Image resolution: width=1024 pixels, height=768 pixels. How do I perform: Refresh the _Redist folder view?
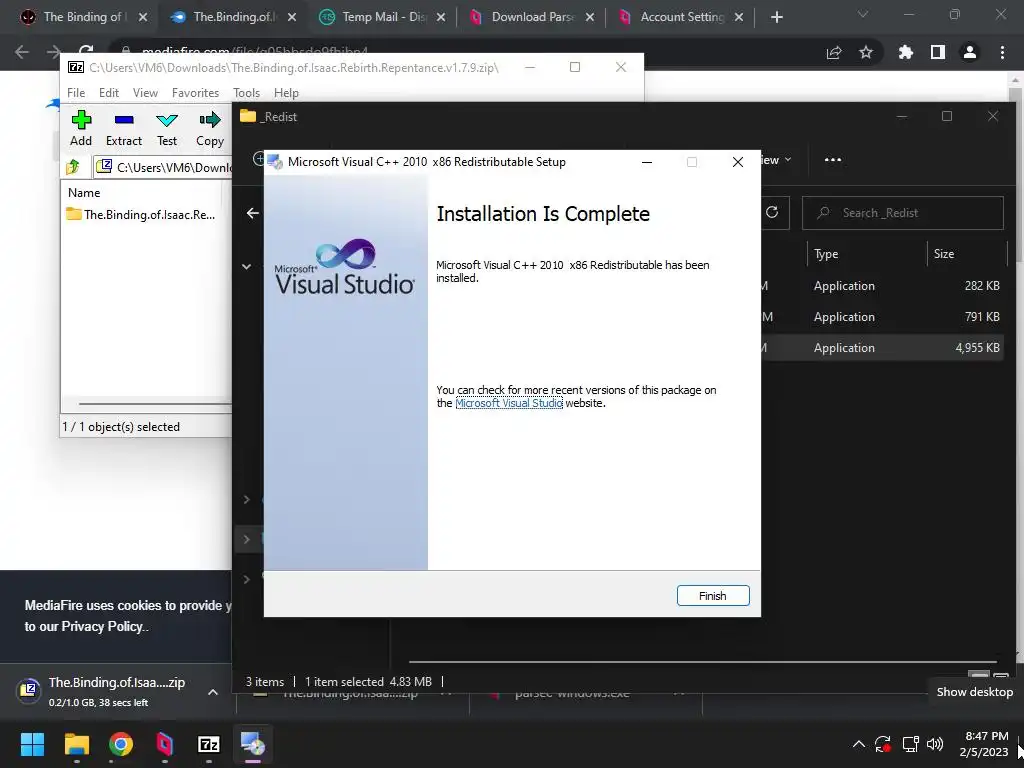tap(772, 212)
